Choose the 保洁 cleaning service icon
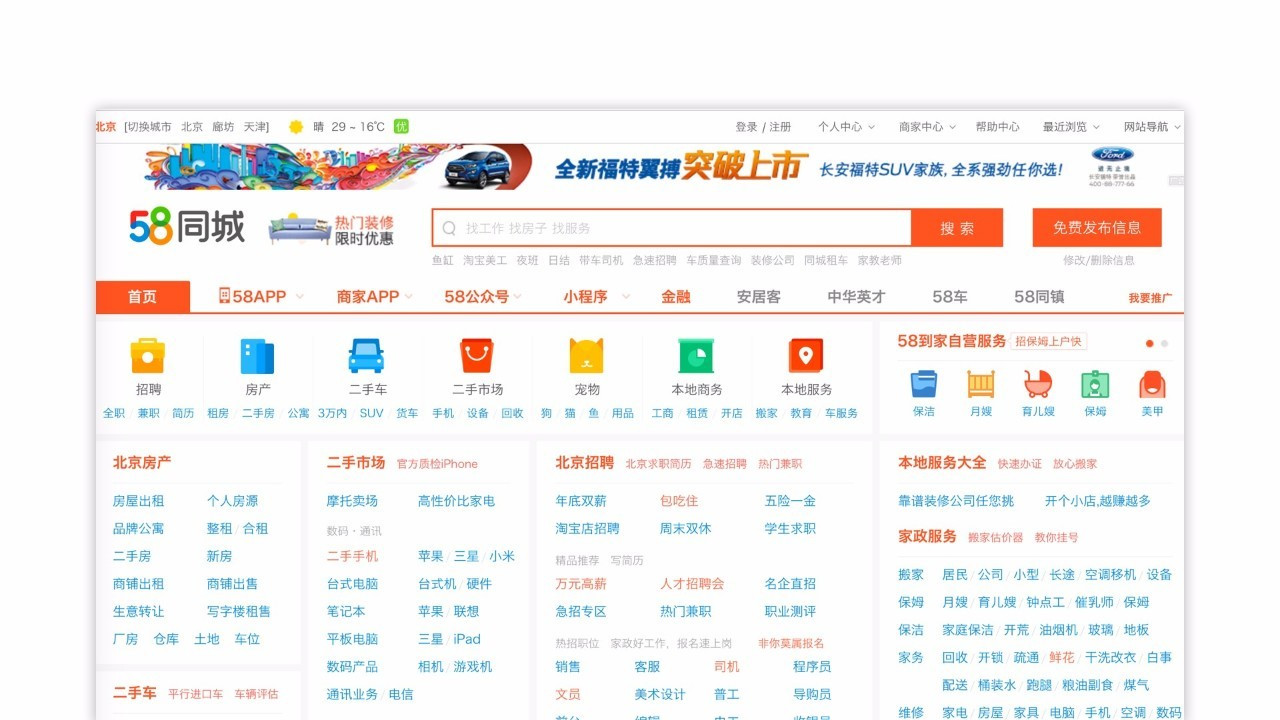This screenshot has width=1280, height=720. click(924, 384)
